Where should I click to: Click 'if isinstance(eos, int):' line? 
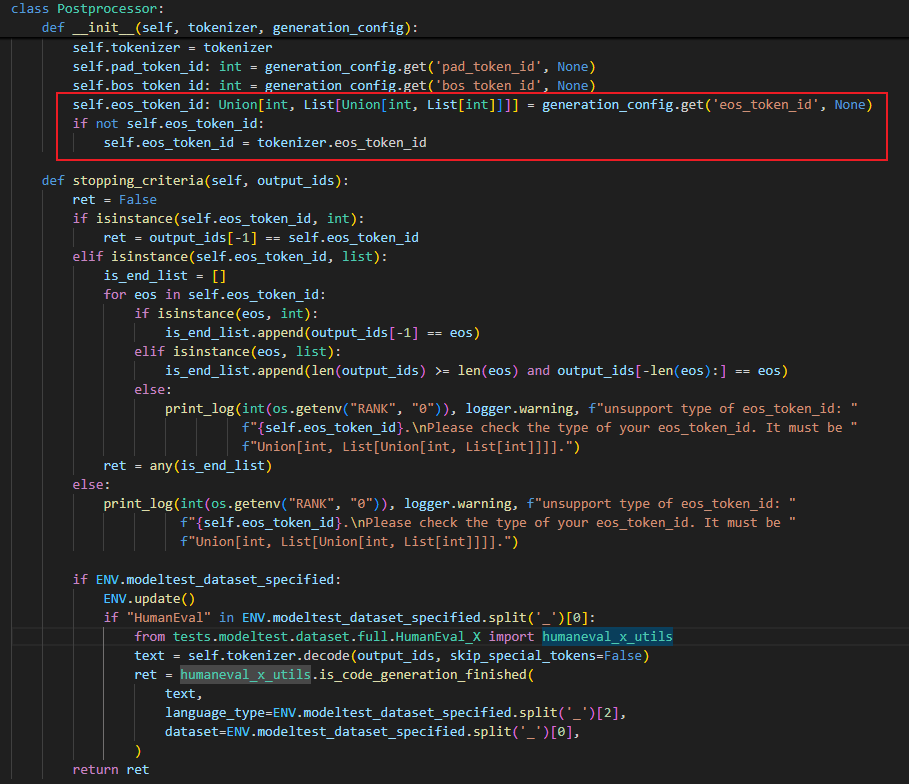pyautogui.click(x=226, y=314)
